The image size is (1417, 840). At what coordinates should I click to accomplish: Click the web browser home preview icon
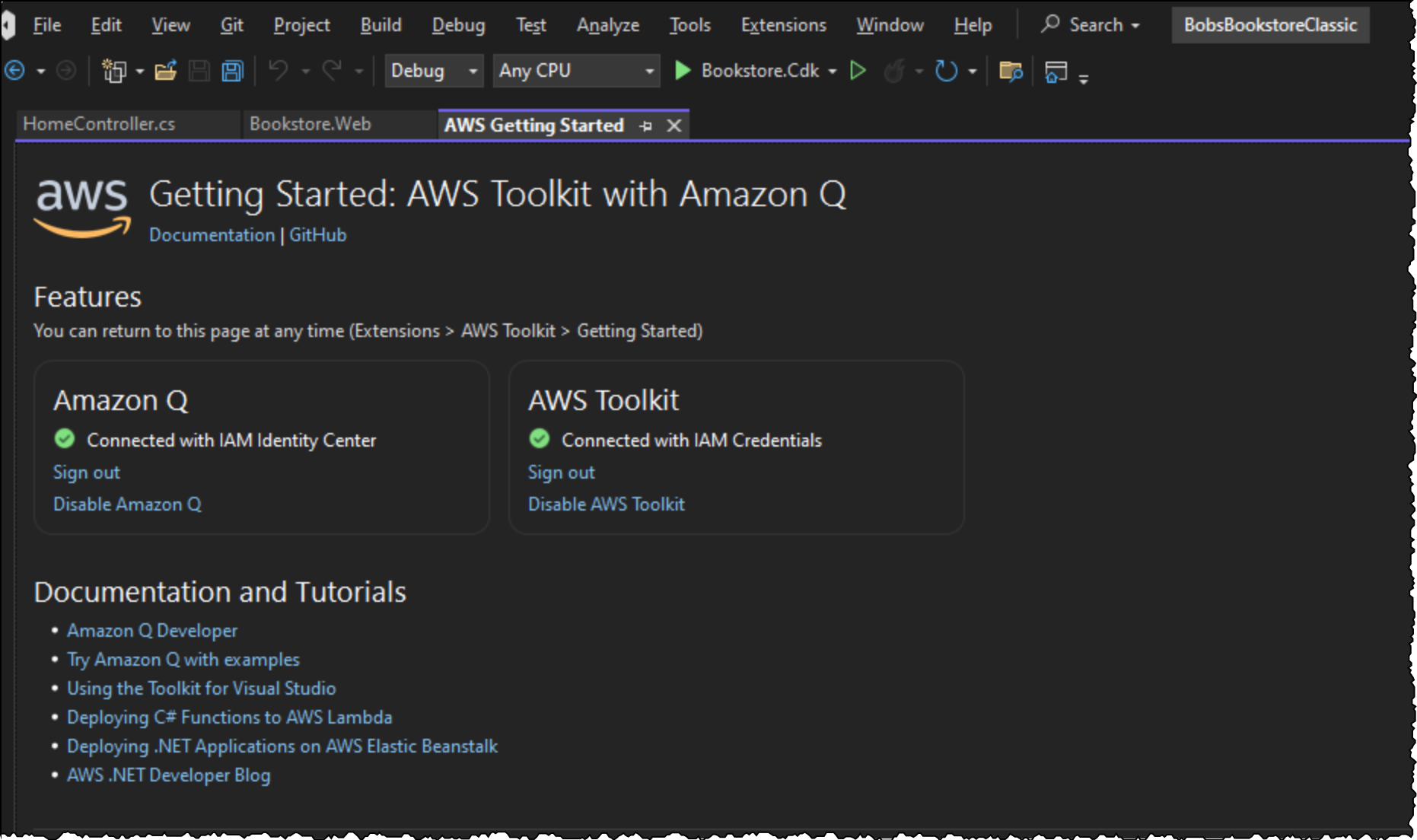coord(1057,72)
